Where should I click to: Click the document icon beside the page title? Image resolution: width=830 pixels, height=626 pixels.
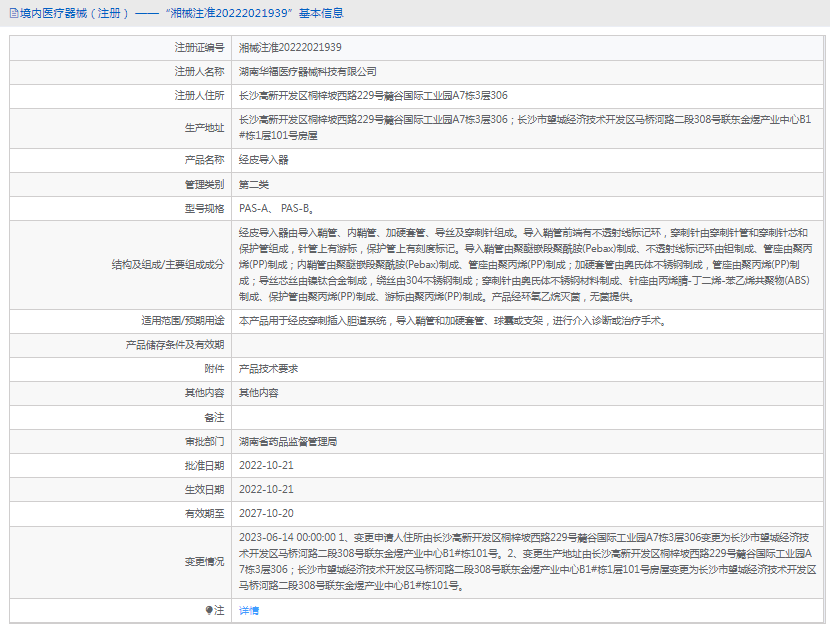click(14, 13)
